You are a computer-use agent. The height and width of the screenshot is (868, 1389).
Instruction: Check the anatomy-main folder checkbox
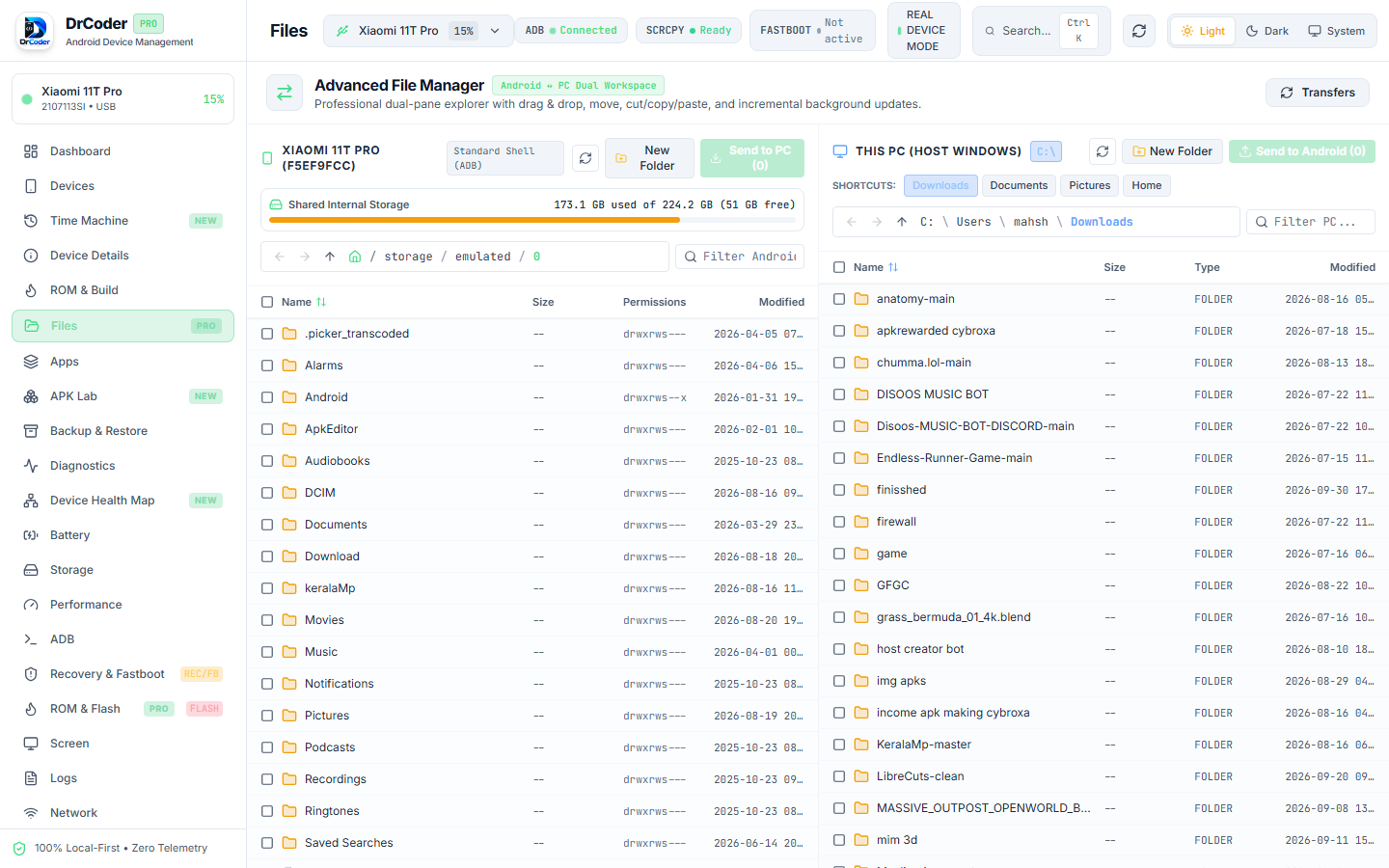(839, 299)
